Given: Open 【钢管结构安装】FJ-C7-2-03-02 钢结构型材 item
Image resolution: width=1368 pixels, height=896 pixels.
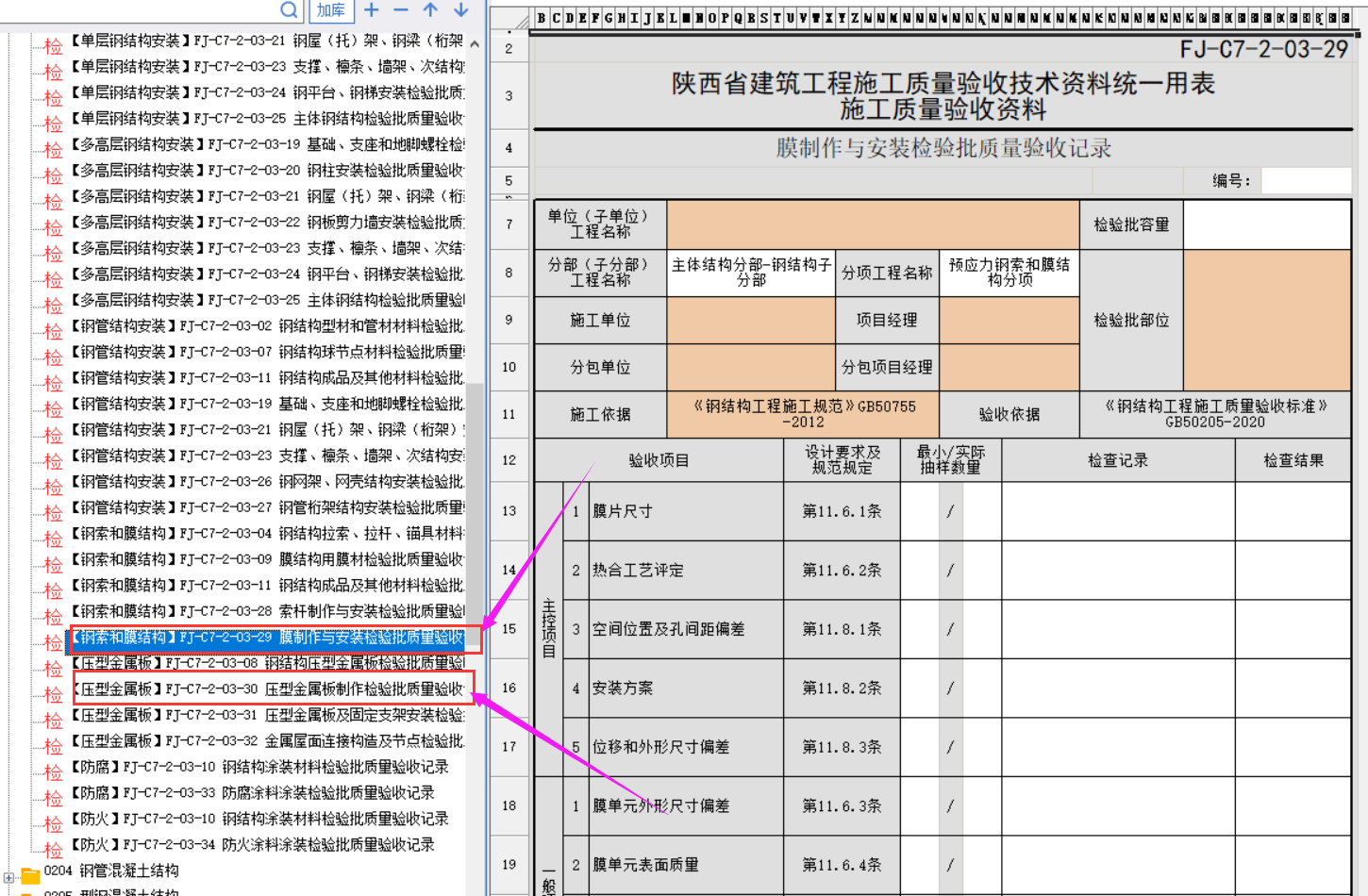Looking at the screenshot, I should coord(267,326).
